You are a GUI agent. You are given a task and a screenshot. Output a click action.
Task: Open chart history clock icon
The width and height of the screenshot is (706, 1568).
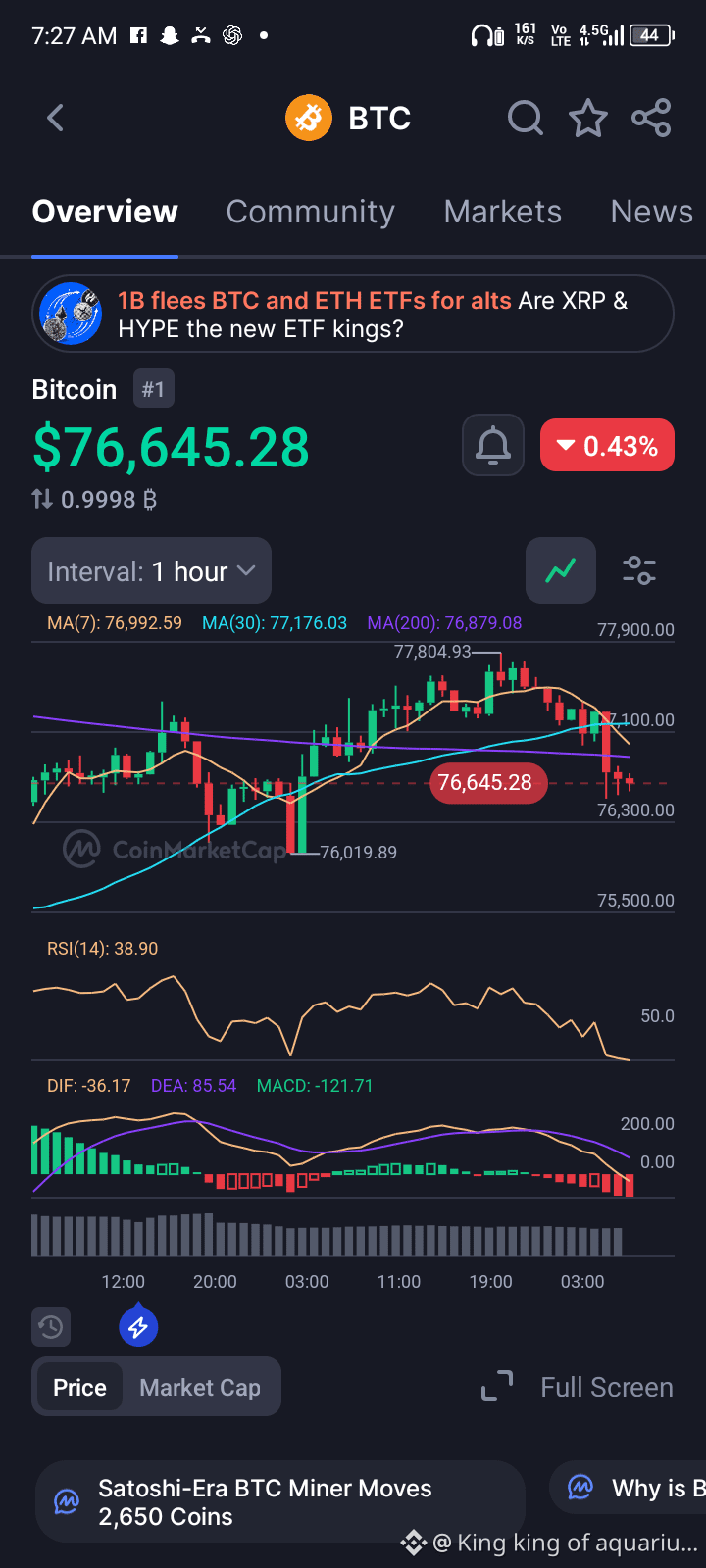51,1327
